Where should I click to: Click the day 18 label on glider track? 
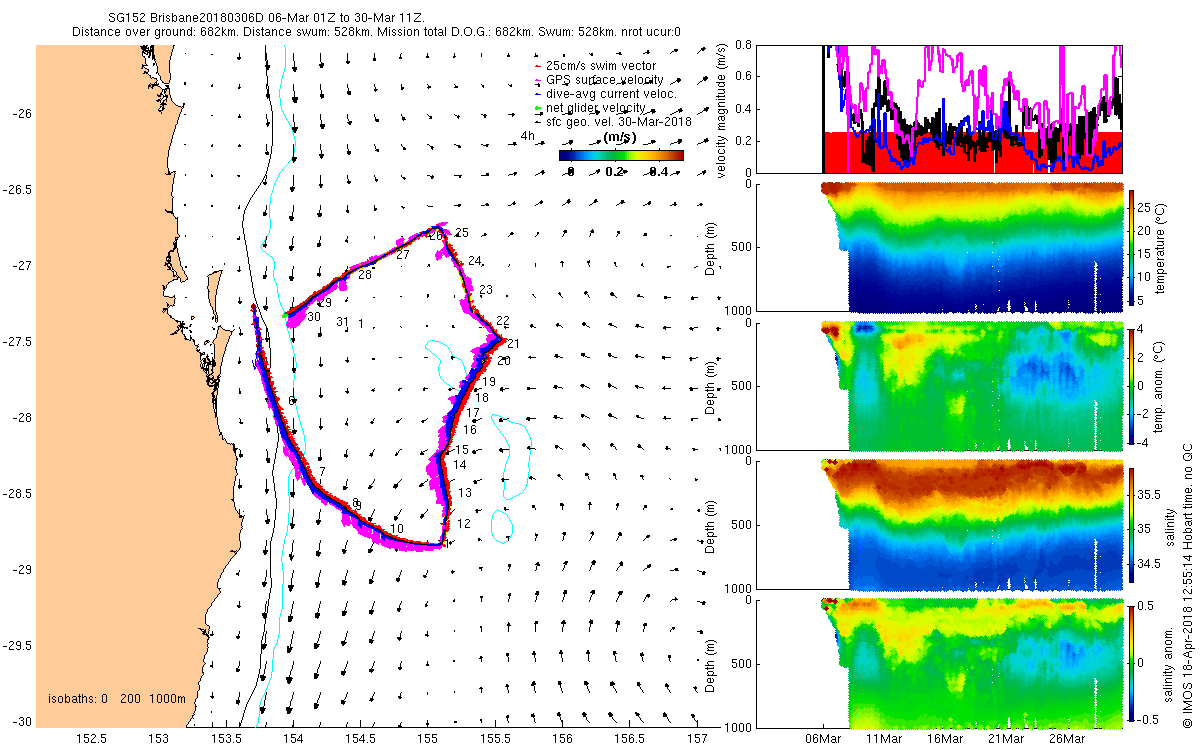pyautogui.click(x=482, y=398)
